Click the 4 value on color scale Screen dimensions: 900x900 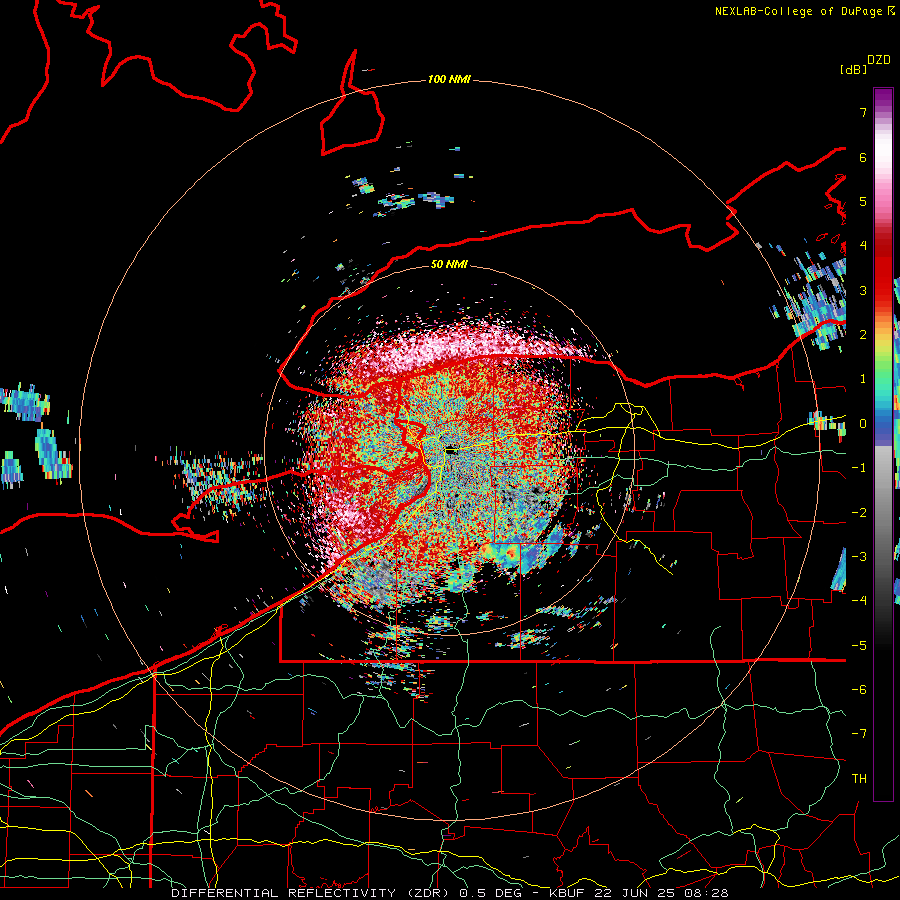point(863,246)
